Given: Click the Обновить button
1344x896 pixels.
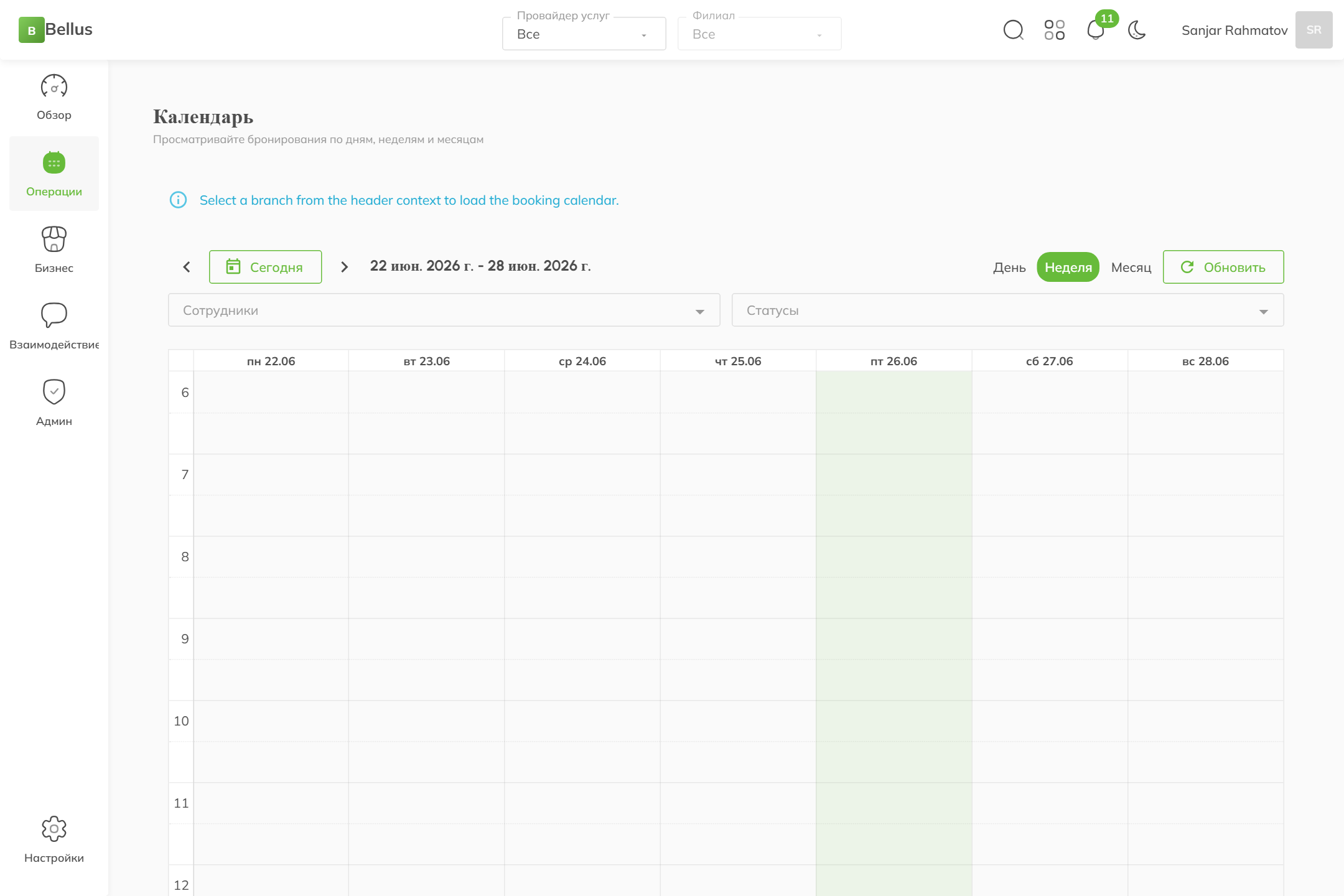Looking at the screenshot, I should (x=1223, y=267).
